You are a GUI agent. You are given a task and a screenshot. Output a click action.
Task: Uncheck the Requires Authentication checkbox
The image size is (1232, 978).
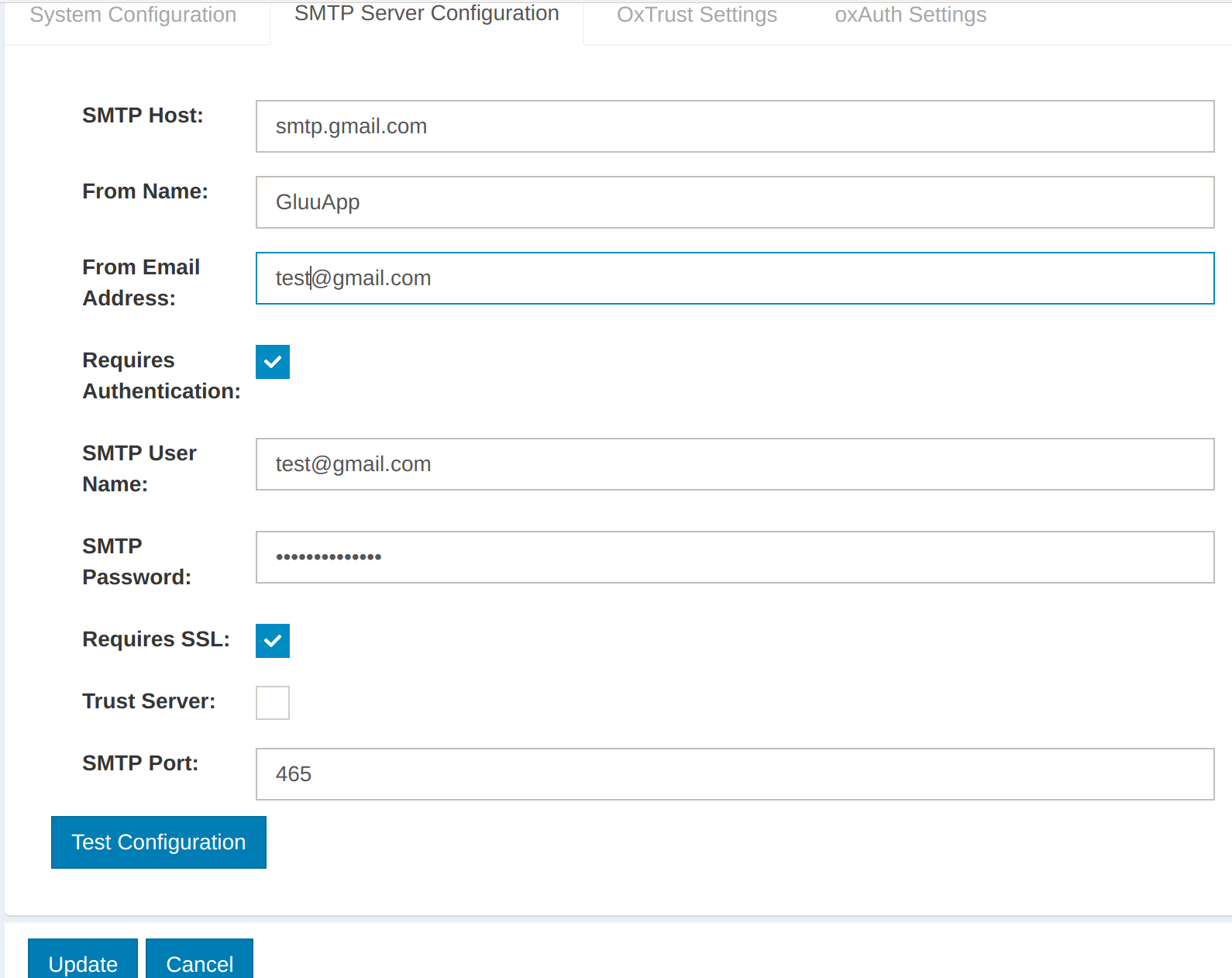(273, 362)
